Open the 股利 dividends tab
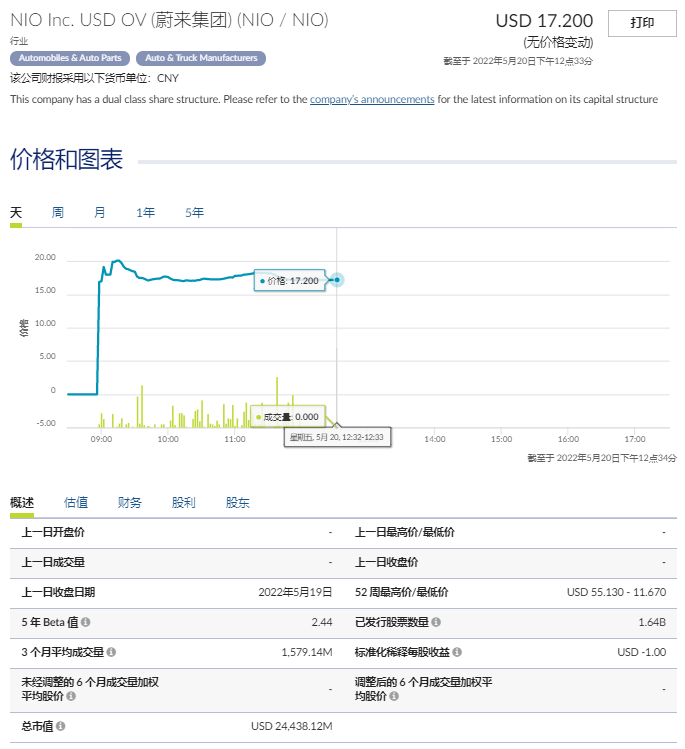The width and height of the screenshot is (685, 749). 183,502
